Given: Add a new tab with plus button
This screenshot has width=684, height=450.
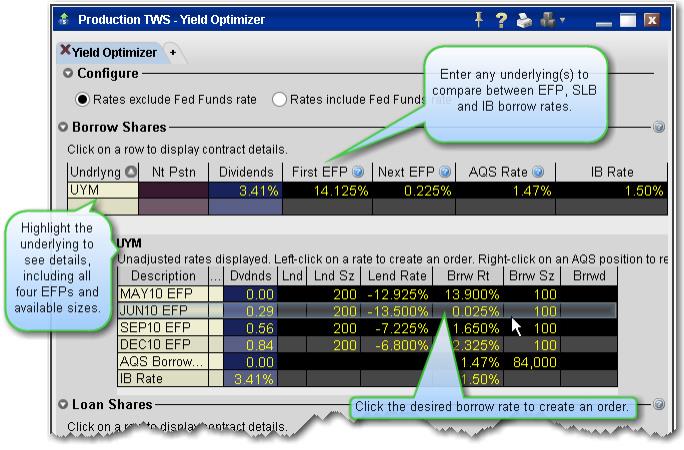Looking at the screenshot, I should [x=173, y=52].
